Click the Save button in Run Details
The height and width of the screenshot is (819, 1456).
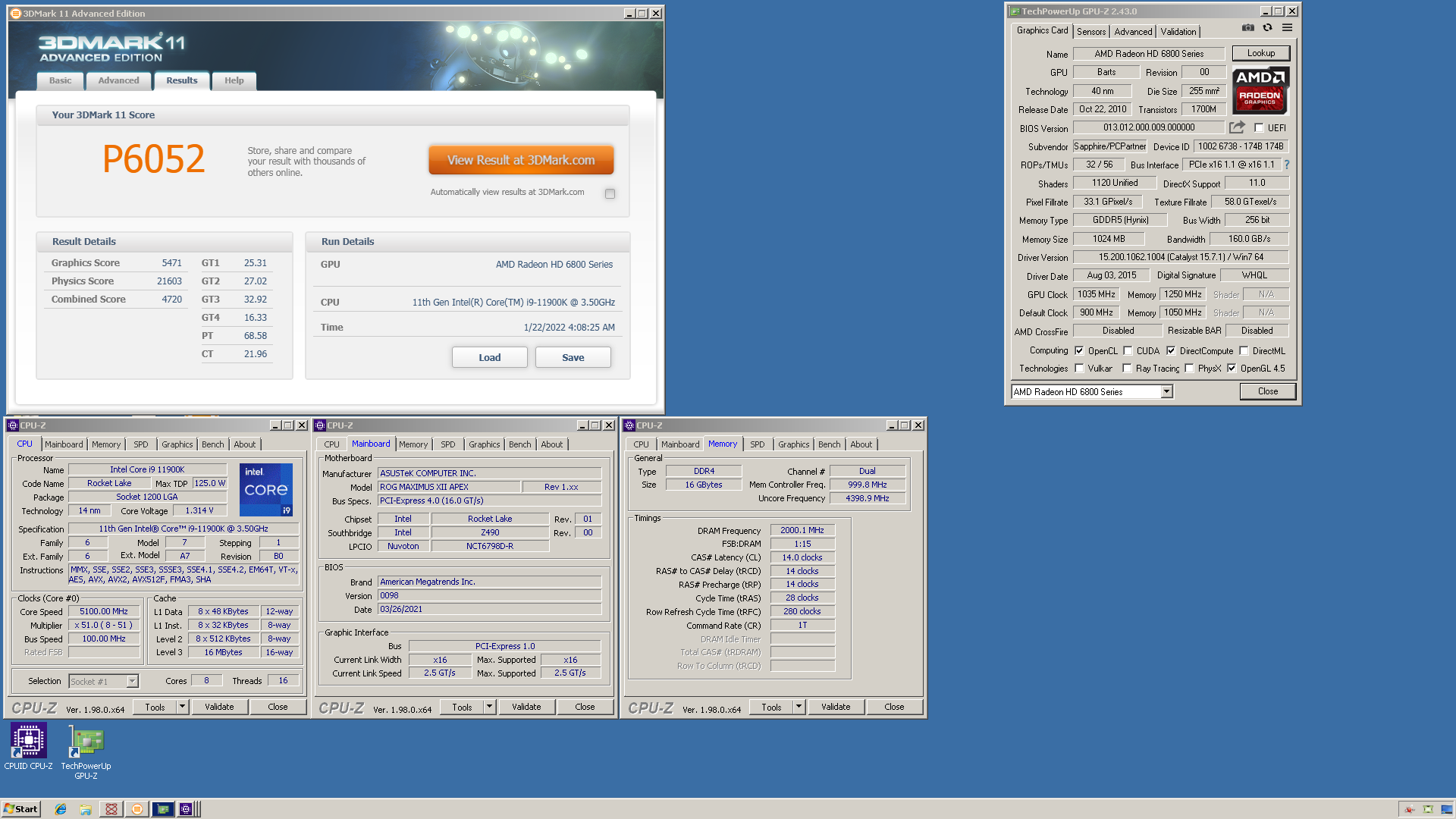tap(573, 357)
